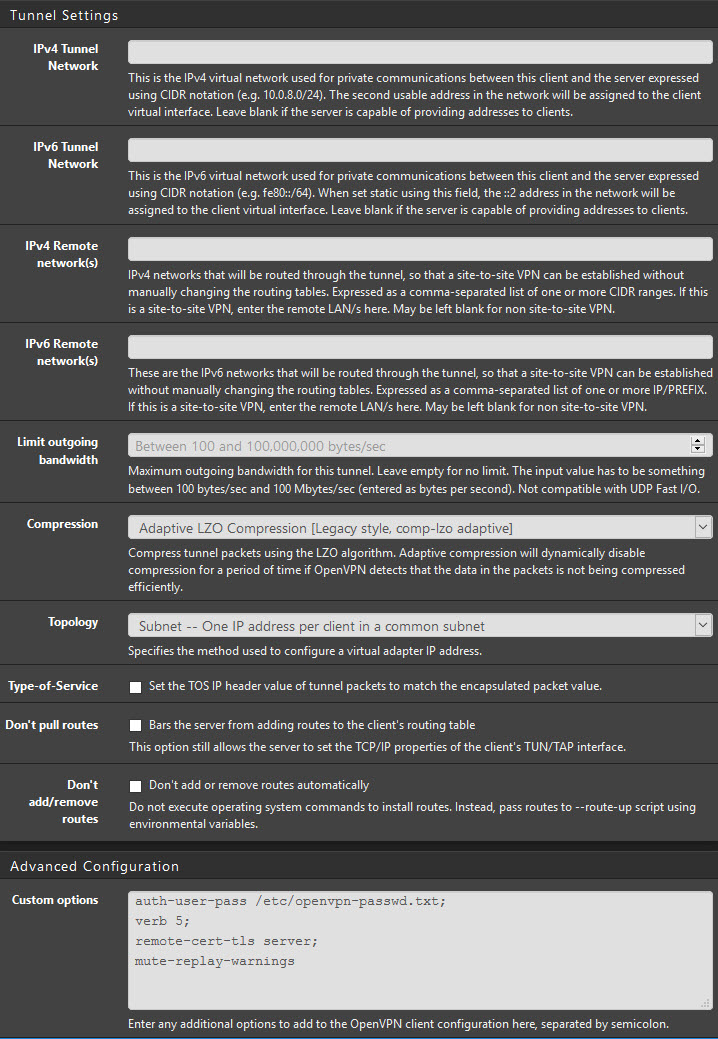Open the Topology dropdown

tap(420, 626)
